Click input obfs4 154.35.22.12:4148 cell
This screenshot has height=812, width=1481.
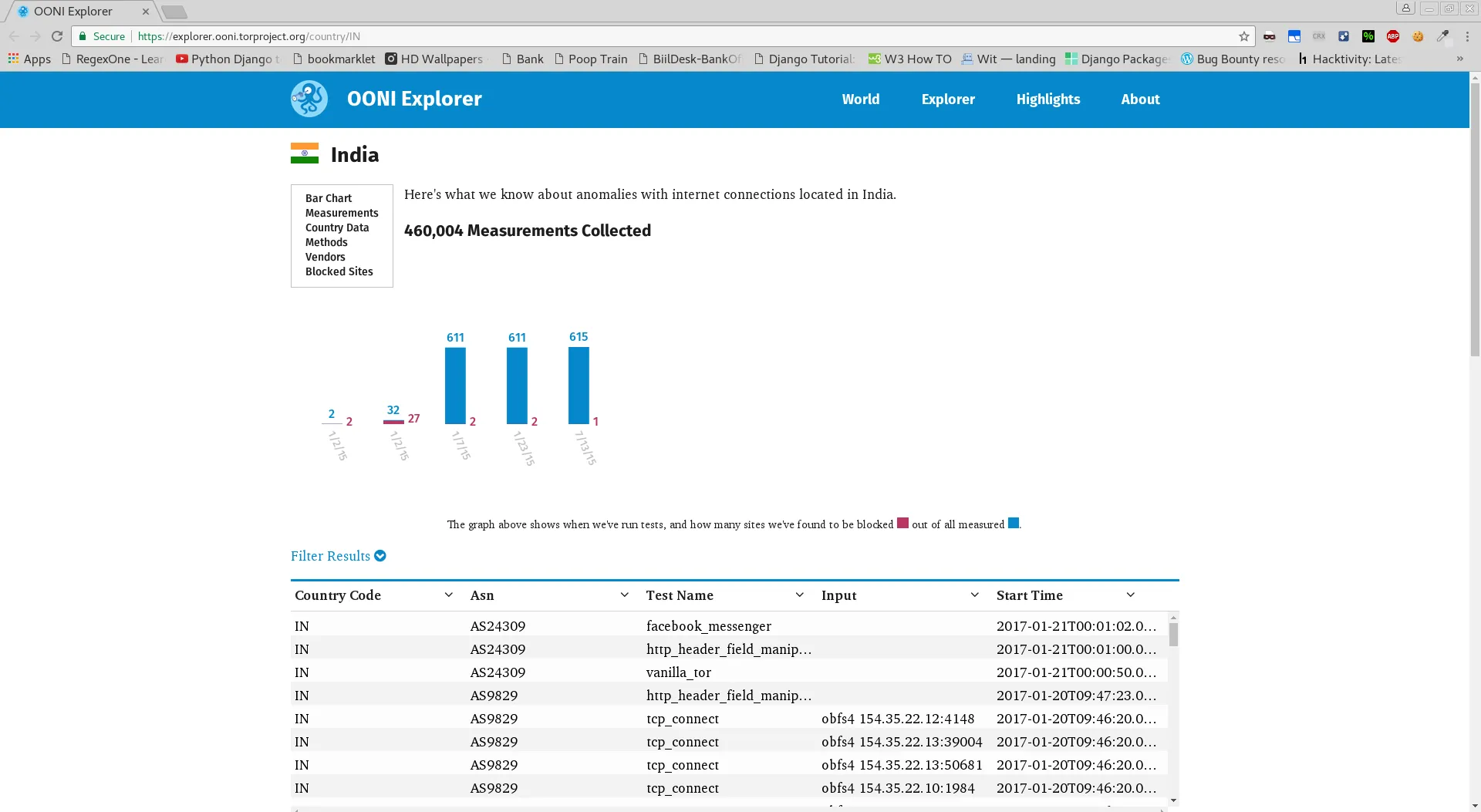(x=898, y=718)
